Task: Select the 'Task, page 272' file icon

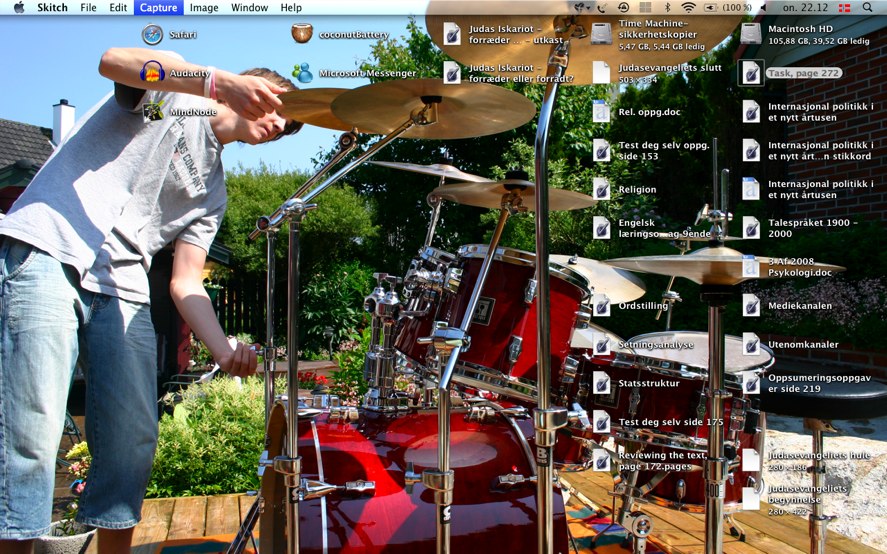Action: [751, 73]
